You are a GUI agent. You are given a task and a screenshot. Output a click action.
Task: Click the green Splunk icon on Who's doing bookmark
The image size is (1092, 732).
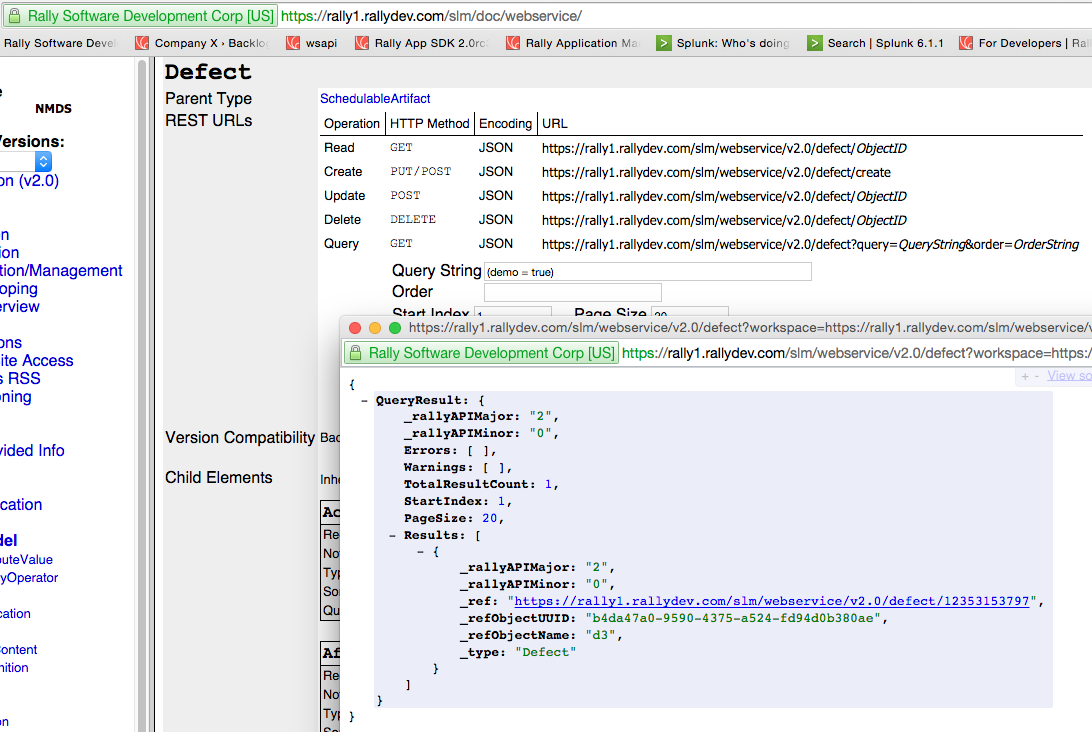664,43
